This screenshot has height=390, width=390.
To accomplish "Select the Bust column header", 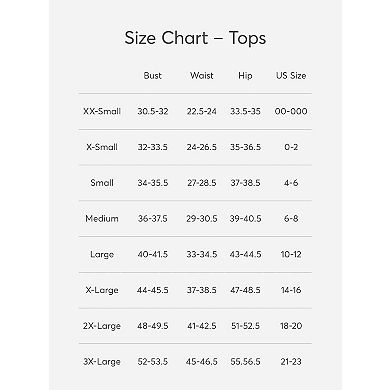I will (153, 76).
